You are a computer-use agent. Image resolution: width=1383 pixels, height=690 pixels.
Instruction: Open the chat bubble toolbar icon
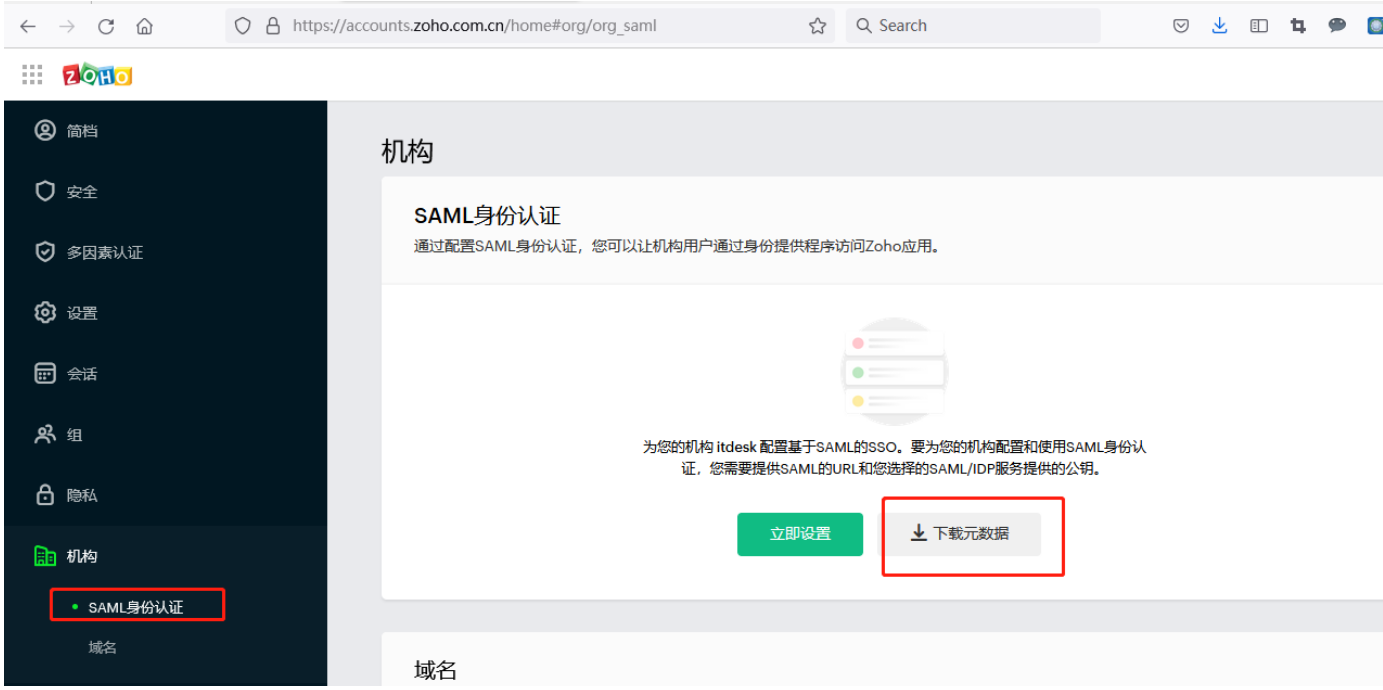tap(1337, 26)
